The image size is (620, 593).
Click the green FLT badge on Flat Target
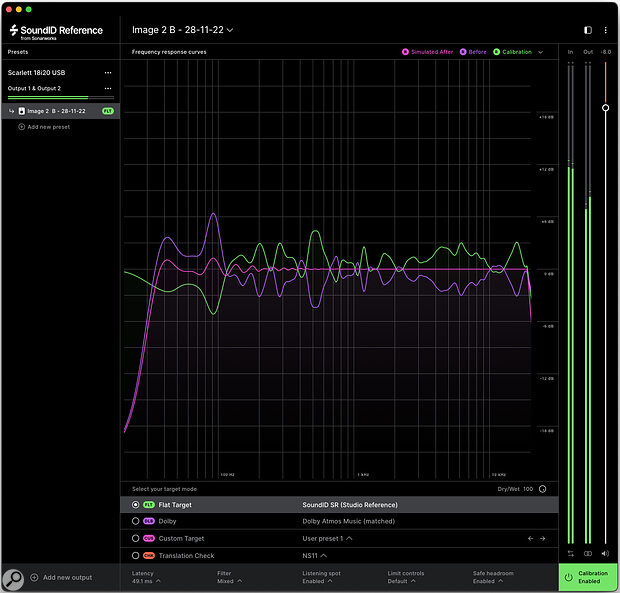(149, 505)
